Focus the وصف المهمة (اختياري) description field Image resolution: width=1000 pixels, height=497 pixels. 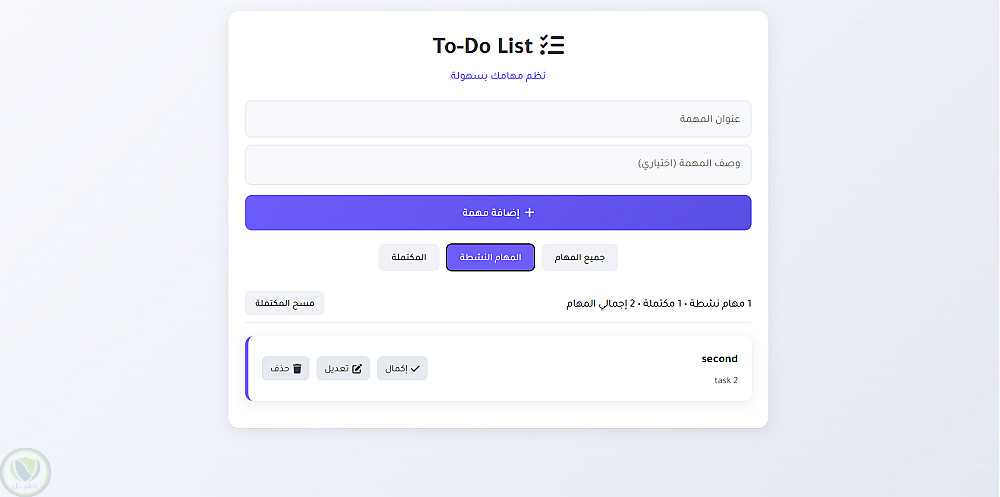(x=498, y=163)
